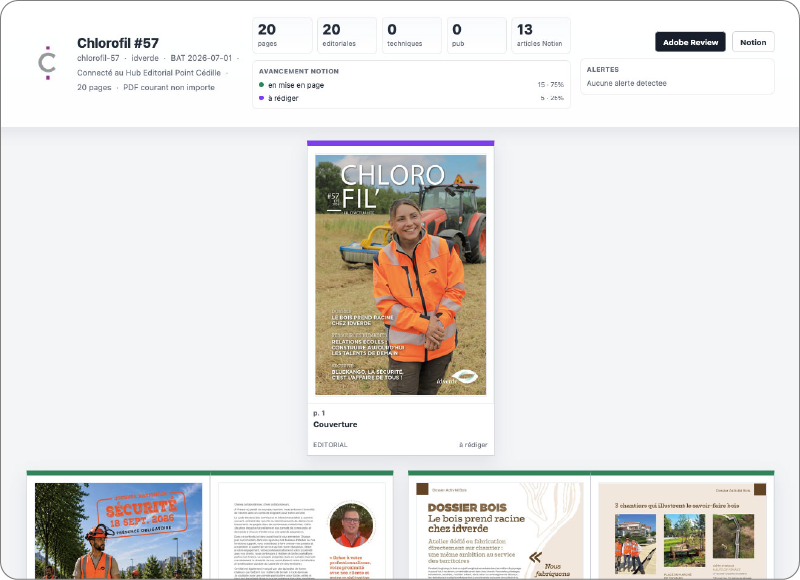Click the 0 pub stat card
Viewport: 800px width, 580px height.
[x=477, y=35]
